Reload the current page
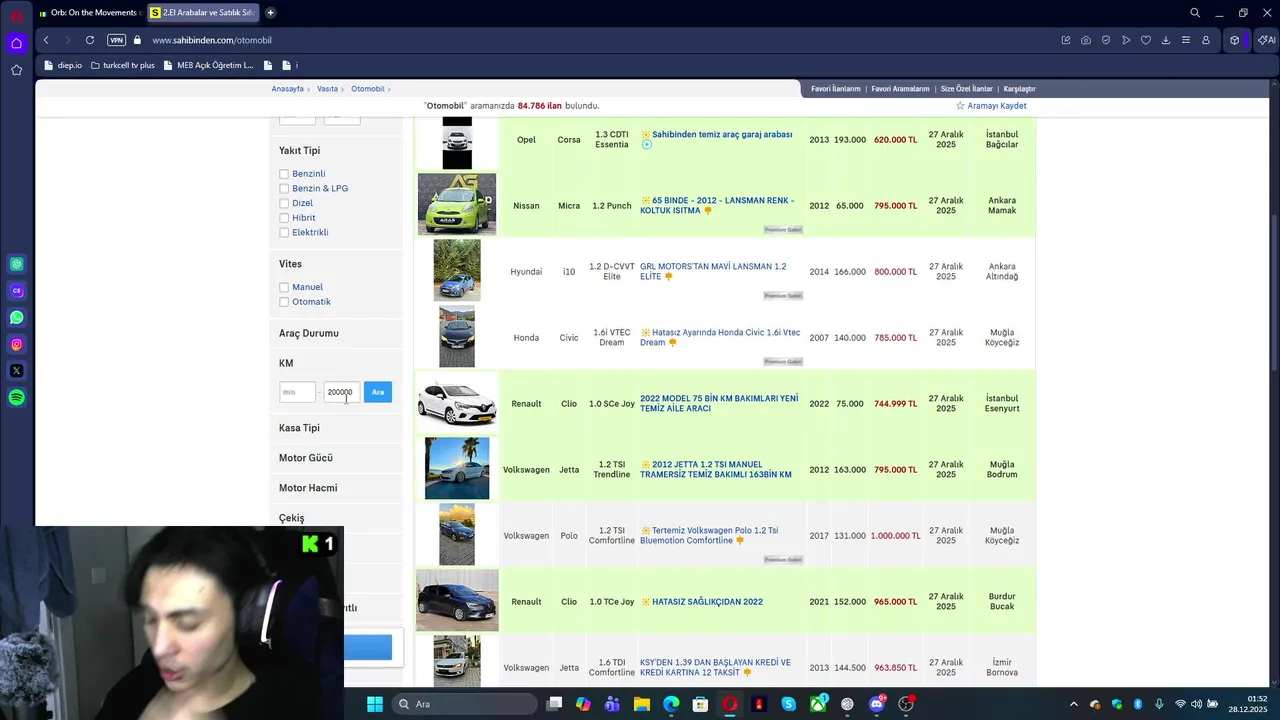 90,40
